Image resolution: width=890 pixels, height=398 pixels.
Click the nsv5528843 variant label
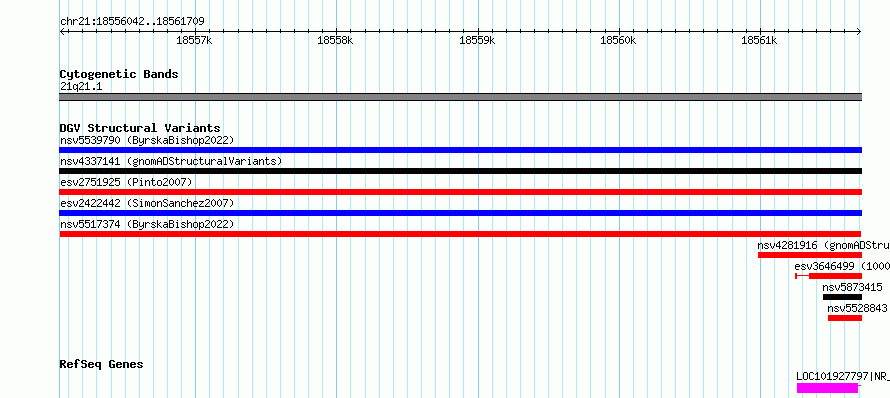coord(857,308)
